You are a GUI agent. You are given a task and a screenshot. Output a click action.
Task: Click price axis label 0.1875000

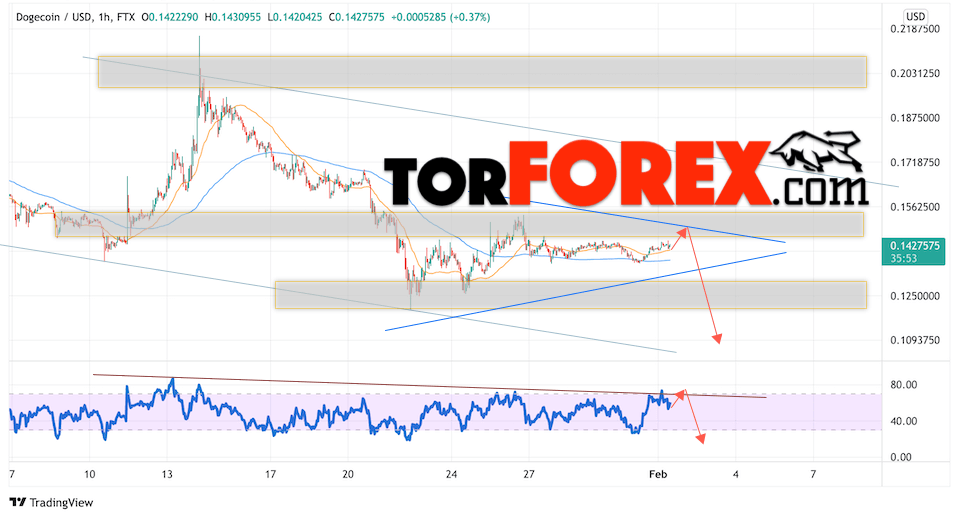(x=915, y=118)
